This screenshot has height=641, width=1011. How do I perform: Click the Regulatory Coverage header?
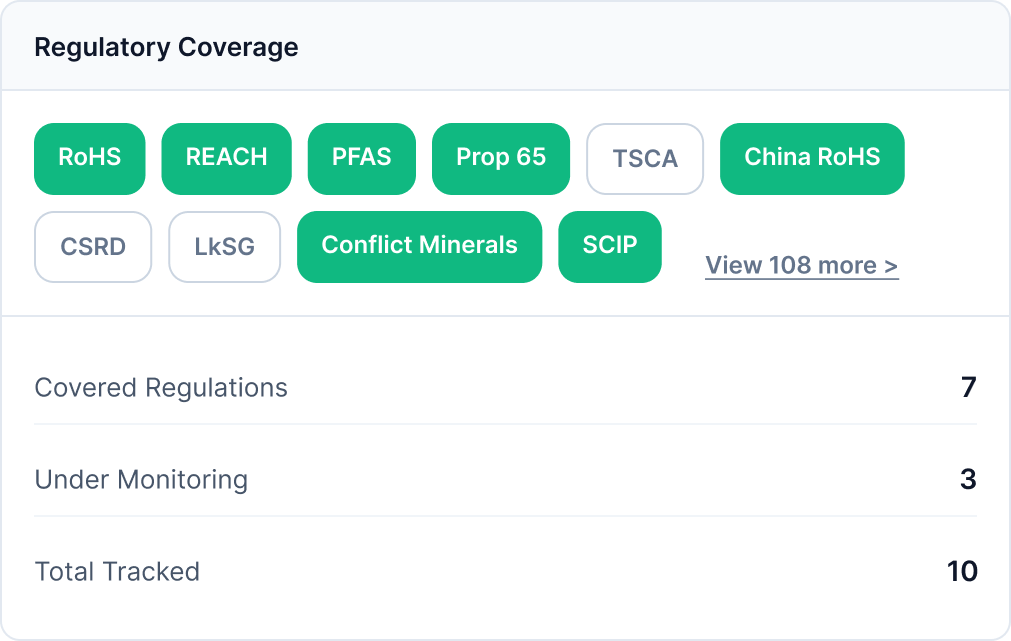click(166, 46)
